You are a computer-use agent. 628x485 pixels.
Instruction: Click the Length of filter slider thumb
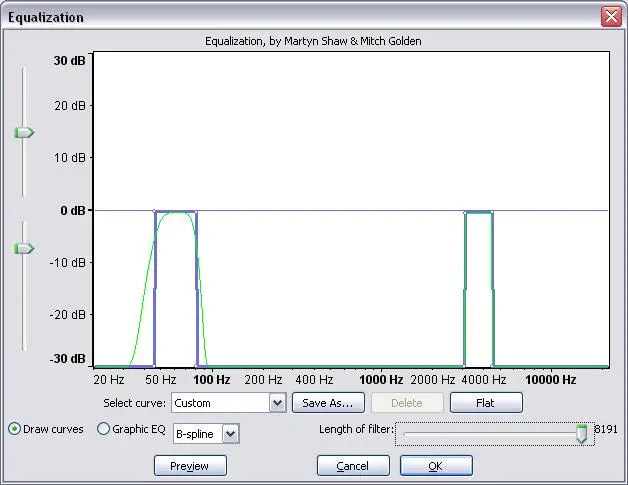pyautogui.click(x=581, y=434)
